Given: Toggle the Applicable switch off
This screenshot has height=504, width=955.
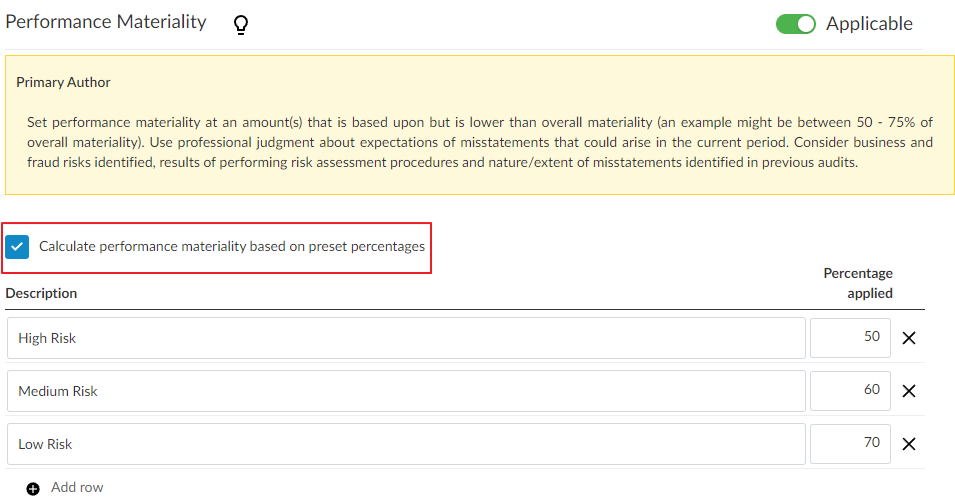Looking at the screenshot, I should point(795,24).
